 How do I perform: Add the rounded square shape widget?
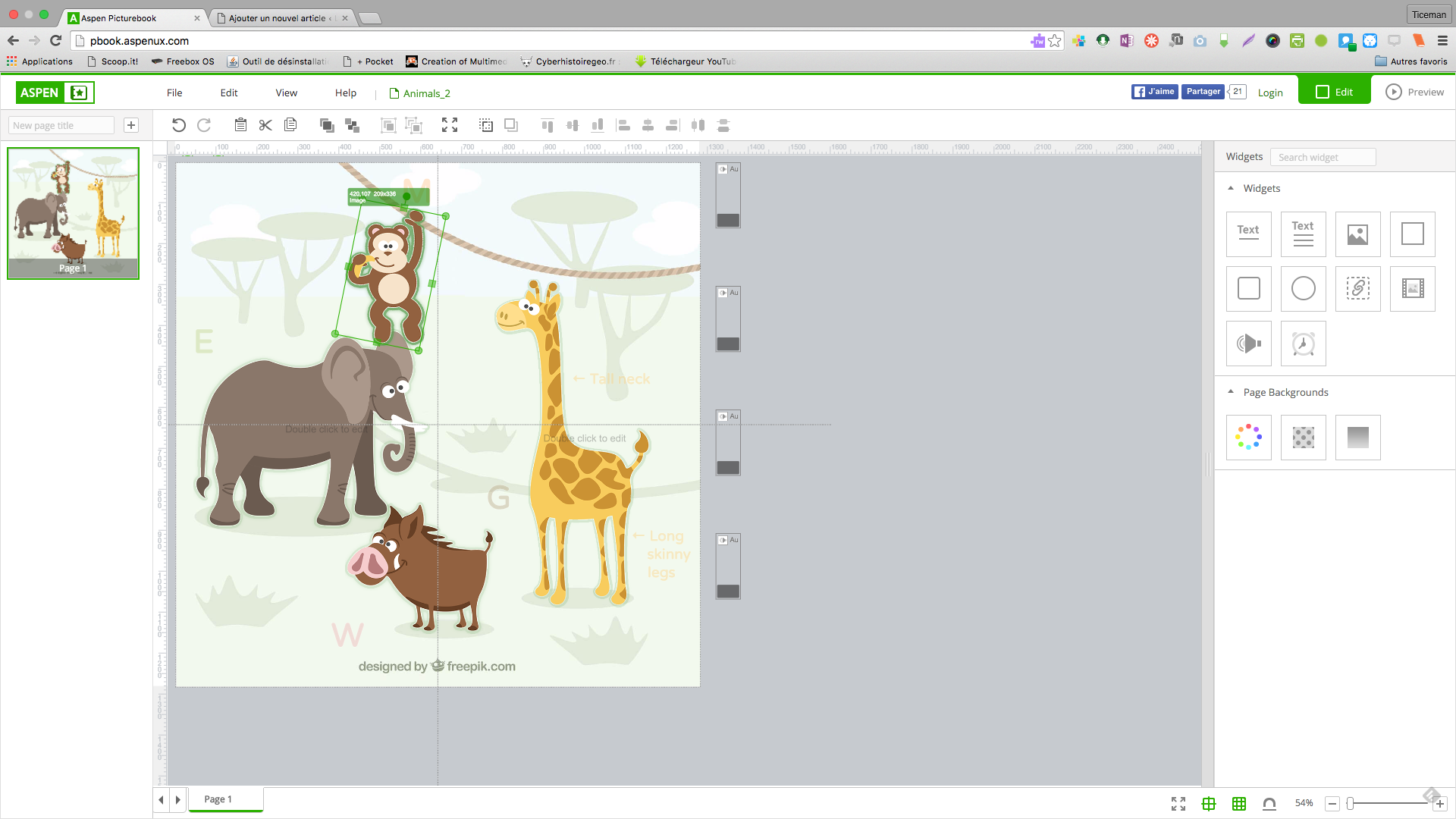(x=1248, y=289)
